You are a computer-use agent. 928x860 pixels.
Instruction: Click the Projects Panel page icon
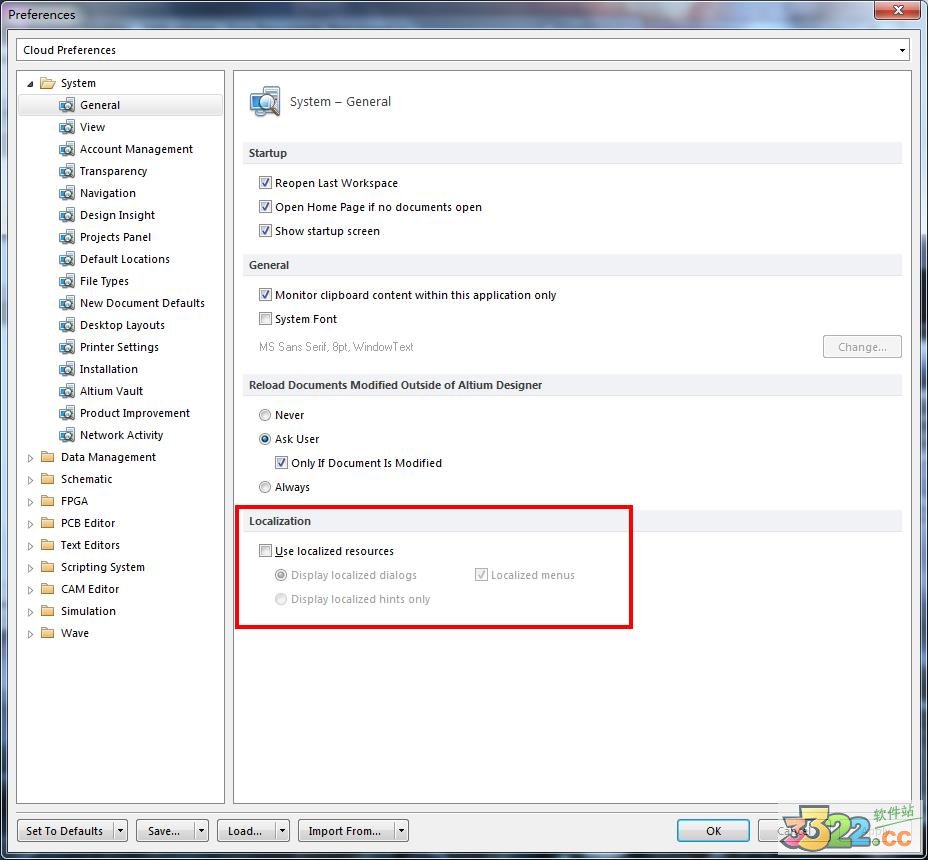pos(67,237)
